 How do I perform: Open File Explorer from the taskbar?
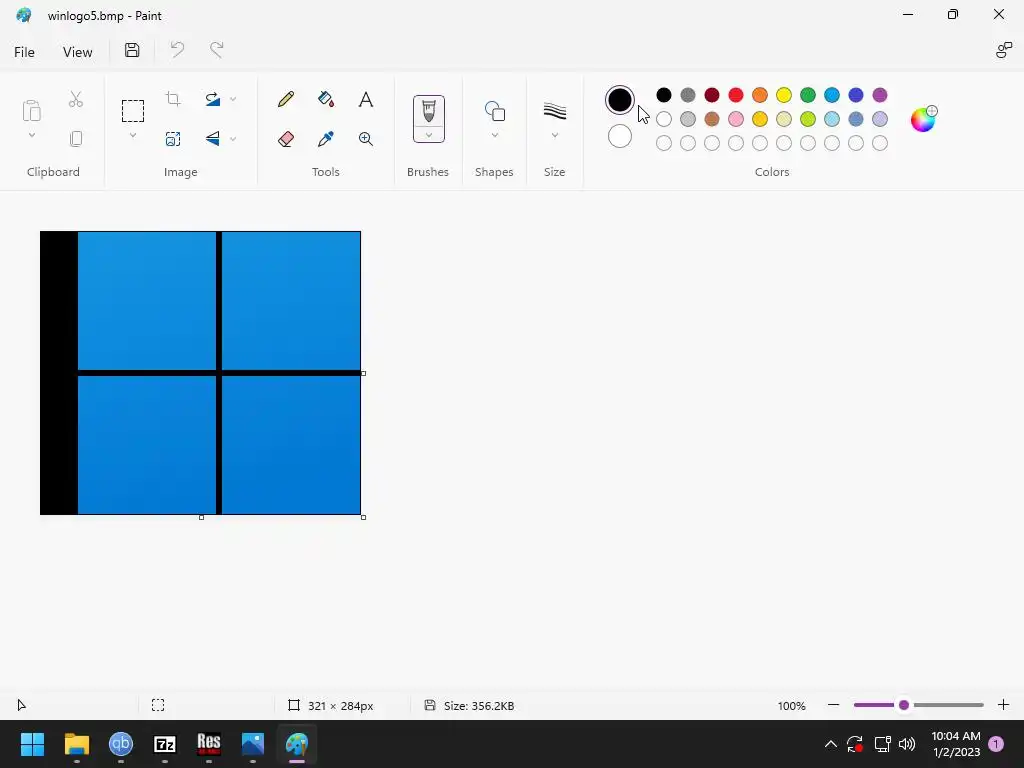click(76, 744)
